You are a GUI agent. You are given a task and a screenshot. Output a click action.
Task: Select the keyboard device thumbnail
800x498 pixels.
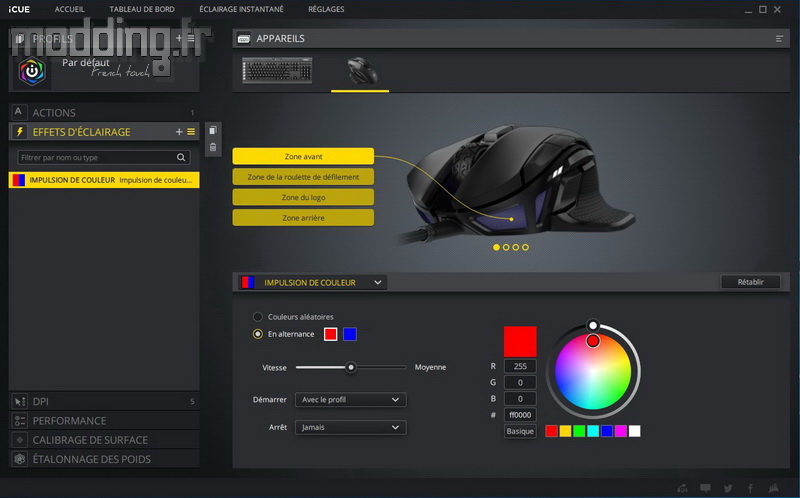coord(277,70)
